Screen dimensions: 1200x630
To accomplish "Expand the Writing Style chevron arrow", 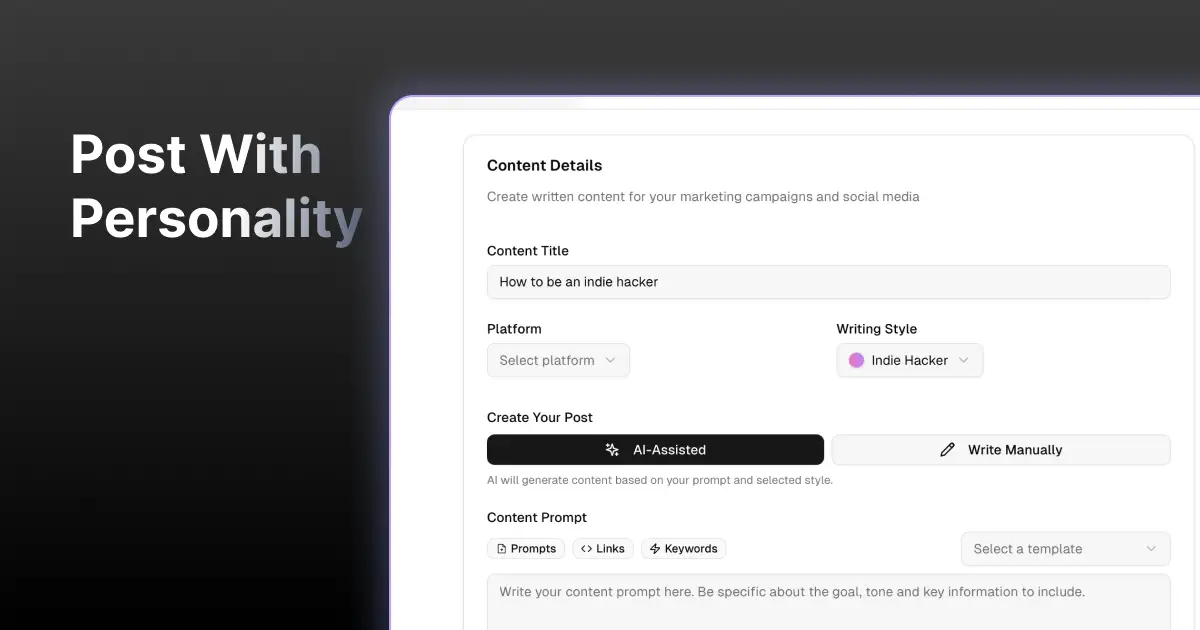I will 964,360.
